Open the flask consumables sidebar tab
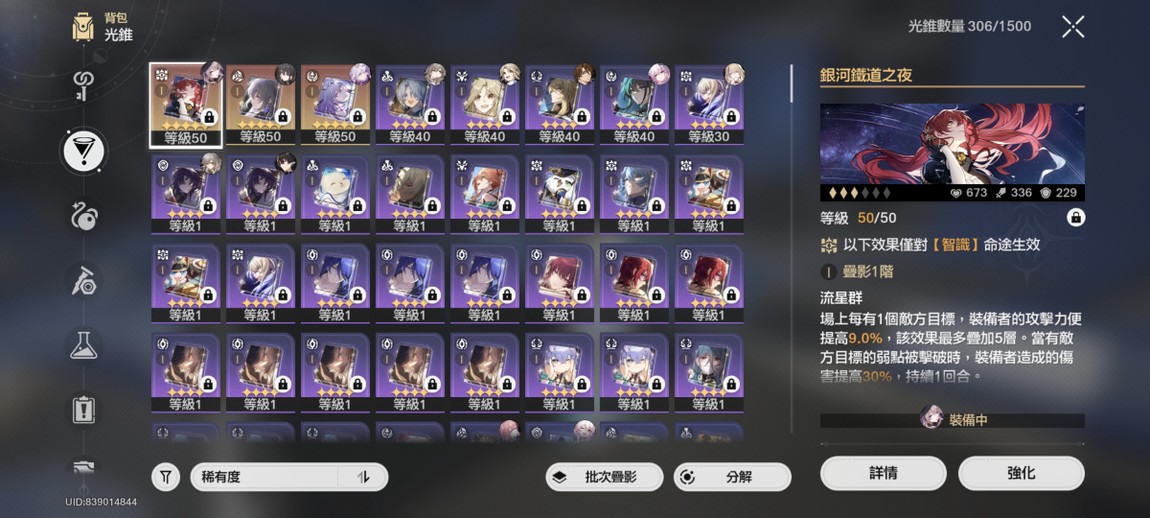This screenshot has height=518, width=1150. point(84,343)
